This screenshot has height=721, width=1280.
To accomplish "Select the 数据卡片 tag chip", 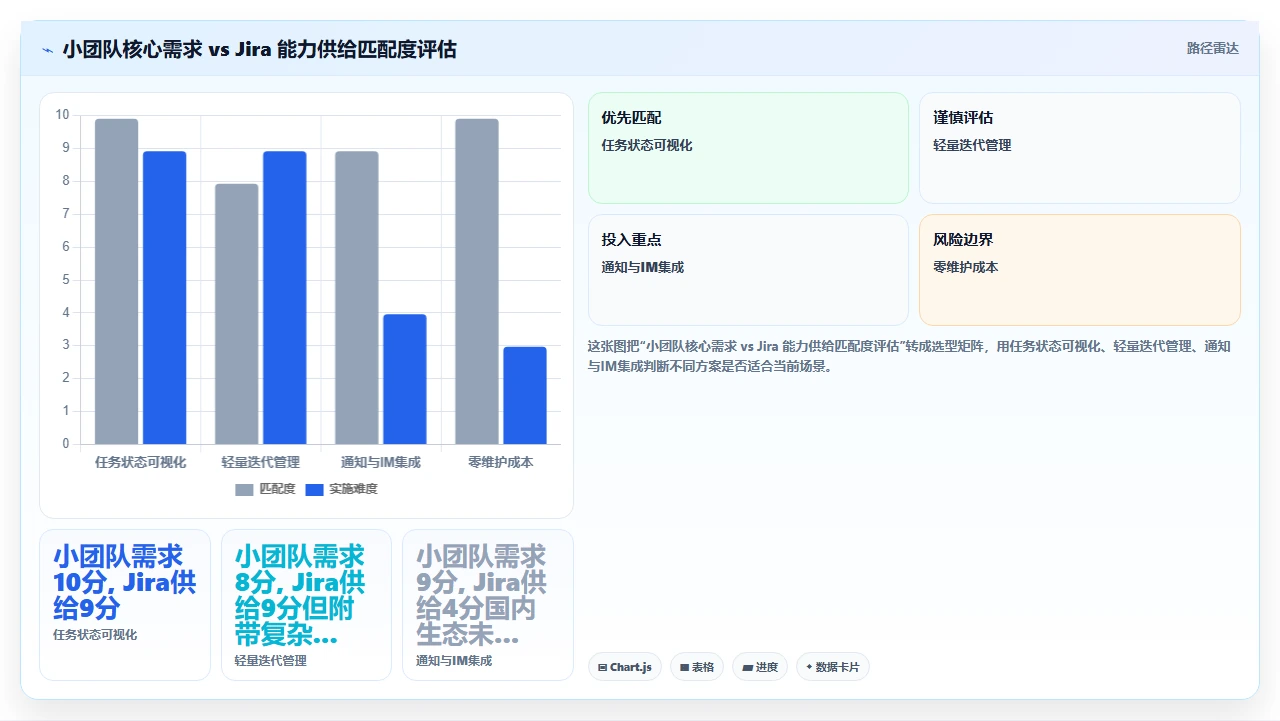I will (x=832, y=667).
